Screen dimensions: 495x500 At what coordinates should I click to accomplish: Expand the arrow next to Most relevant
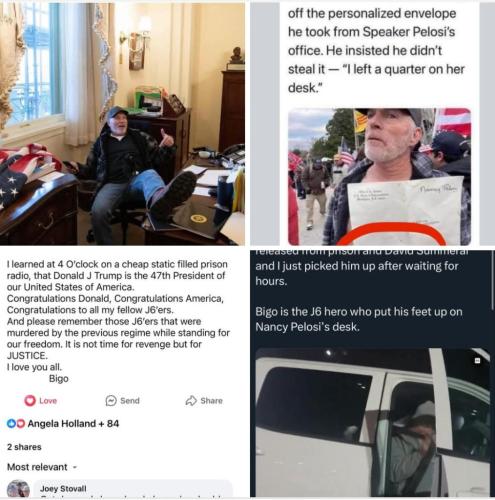click(x=75, y=467)
